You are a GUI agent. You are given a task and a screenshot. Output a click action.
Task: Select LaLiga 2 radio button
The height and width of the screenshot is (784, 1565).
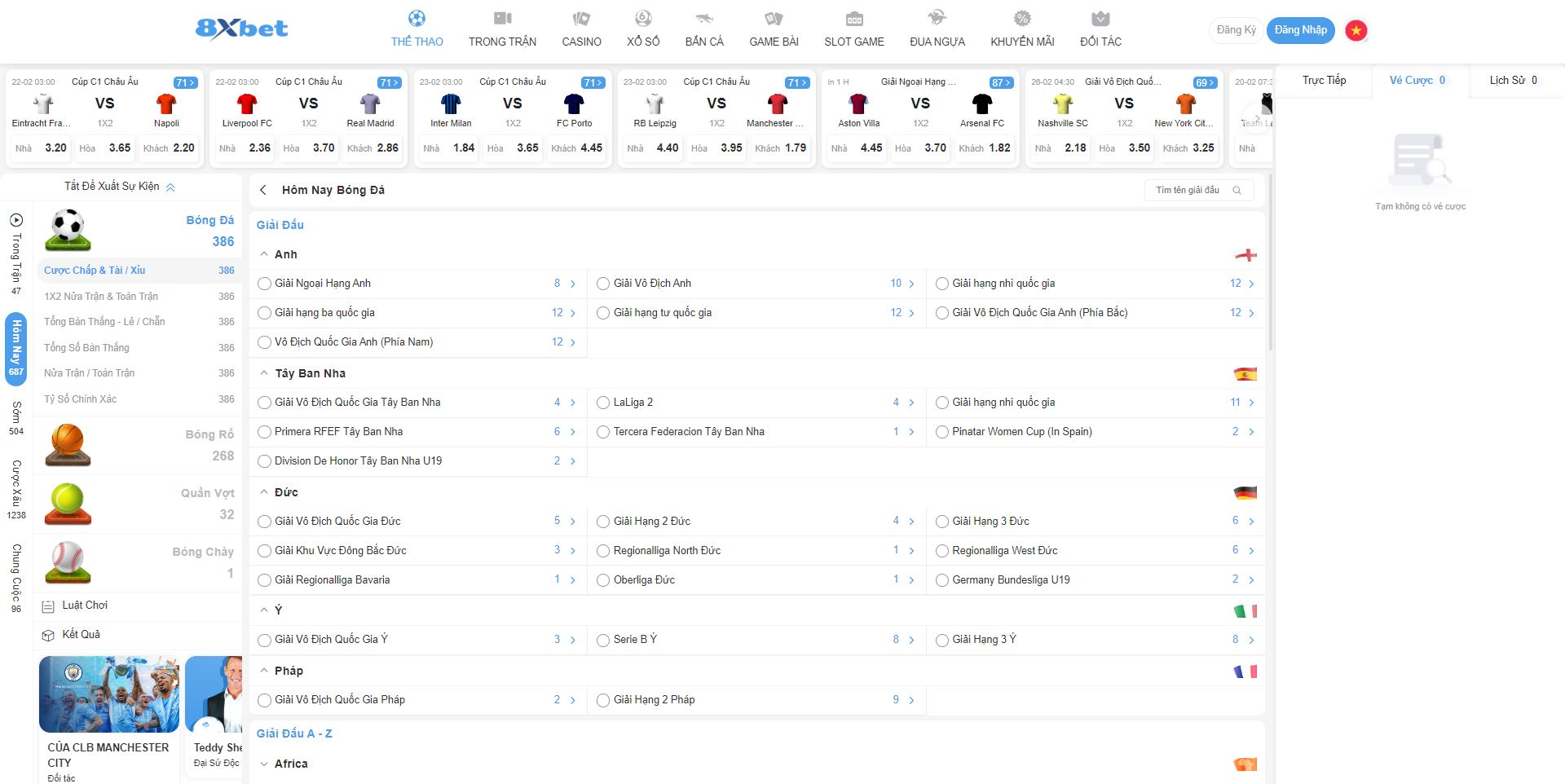(x=603, y=403)
